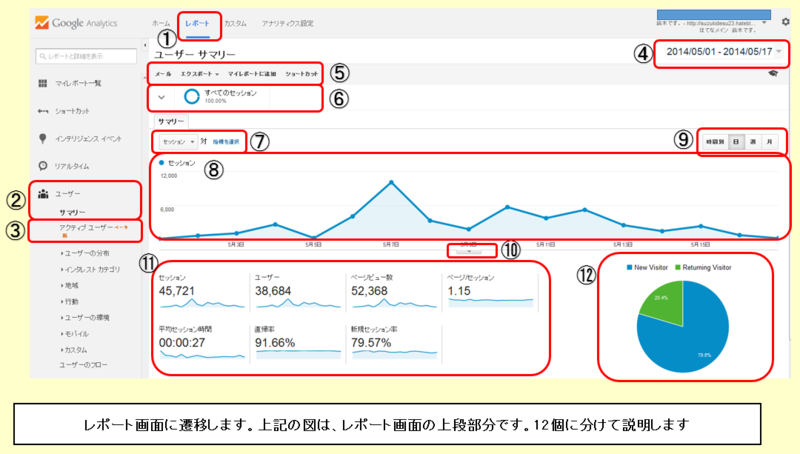
Task: Click the すべてのセッション circle icon
Action: (x=191, y=96)
